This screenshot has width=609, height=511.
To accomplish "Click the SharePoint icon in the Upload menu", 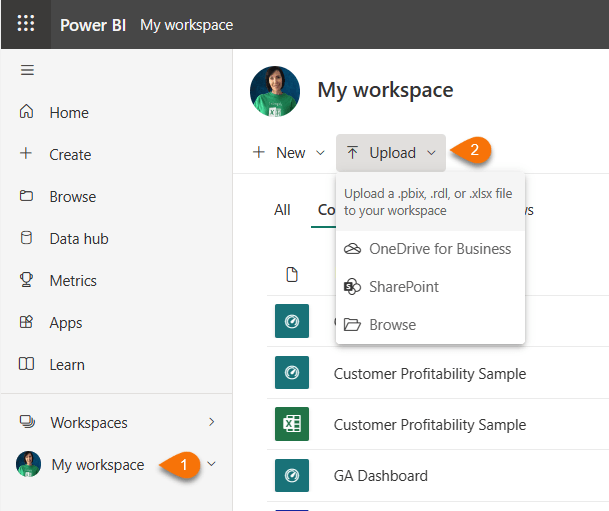I will (x=352, y=287).
